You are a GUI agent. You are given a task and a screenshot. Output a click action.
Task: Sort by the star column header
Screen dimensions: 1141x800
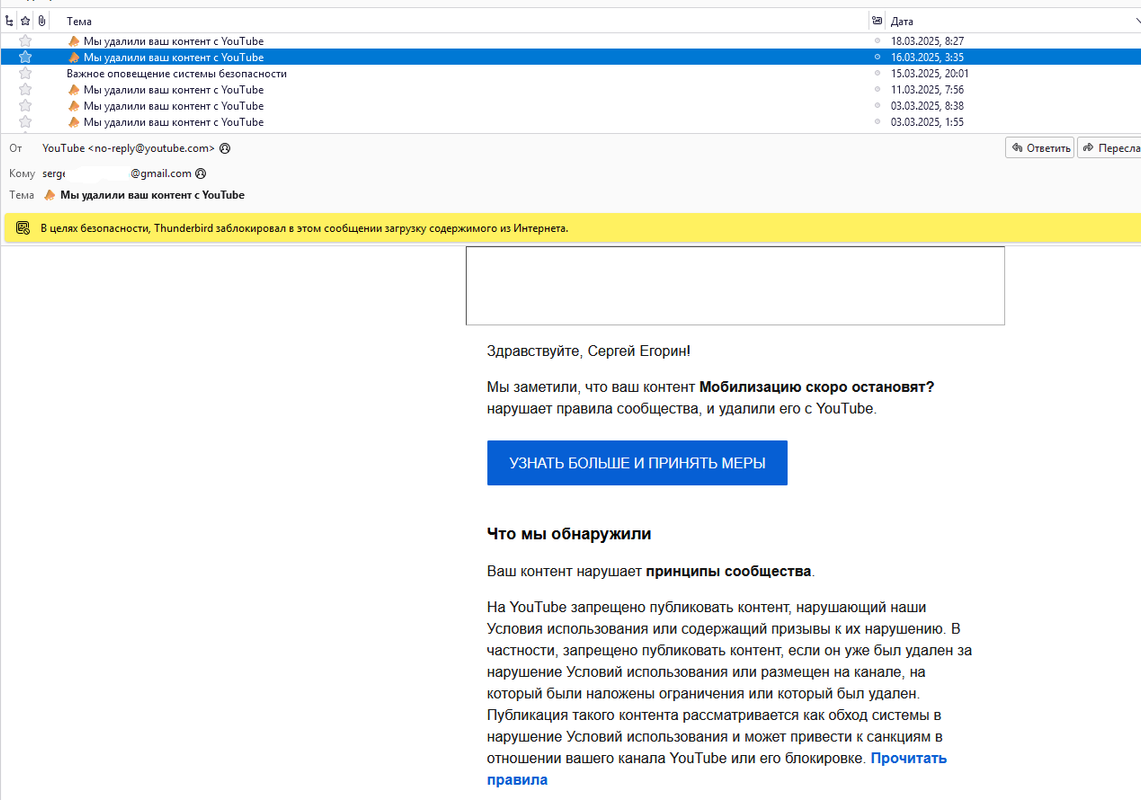point(25,21)
